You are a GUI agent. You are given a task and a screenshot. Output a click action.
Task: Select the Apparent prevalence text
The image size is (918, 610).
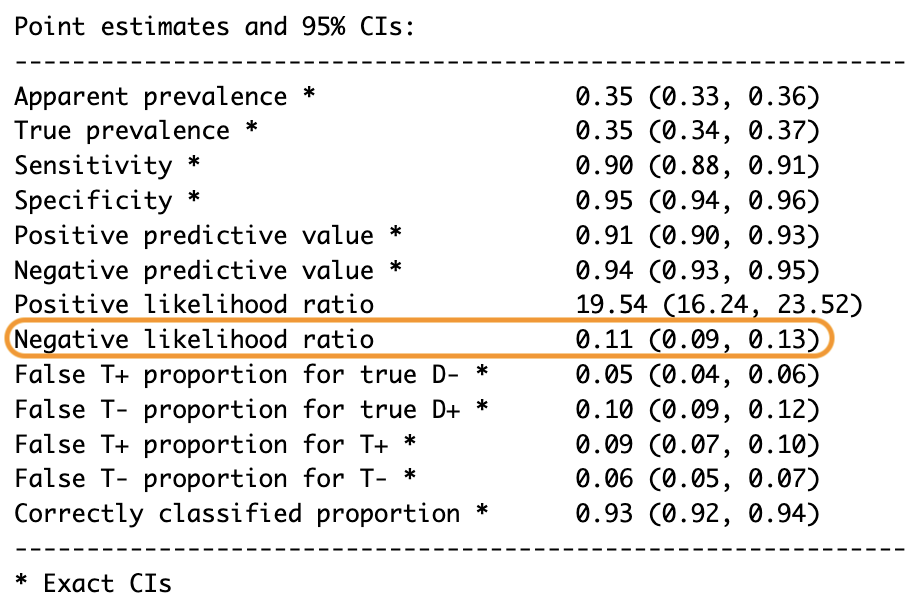click(150, 97)
